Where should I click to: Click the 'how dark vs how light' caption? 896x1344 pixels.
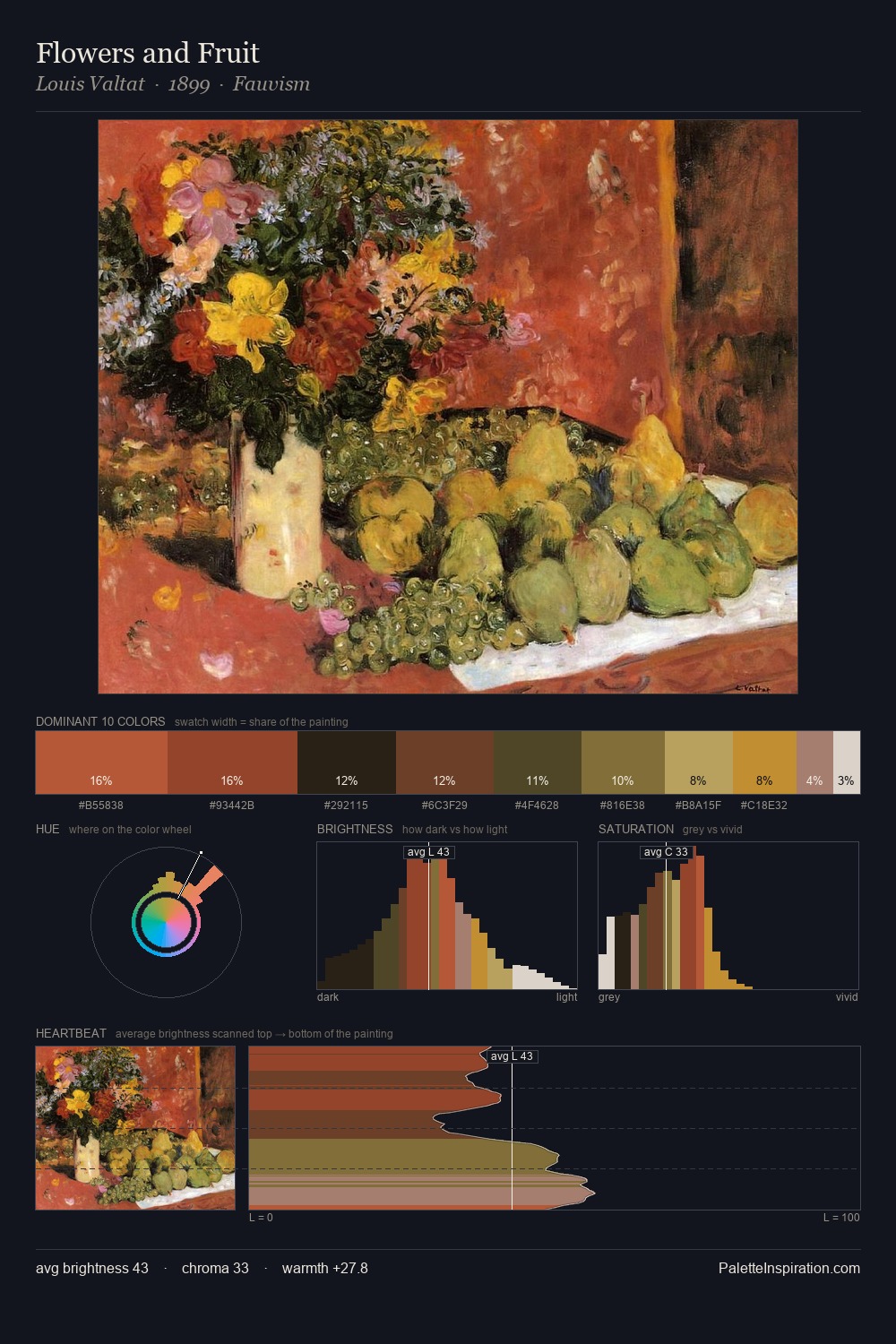455,829
